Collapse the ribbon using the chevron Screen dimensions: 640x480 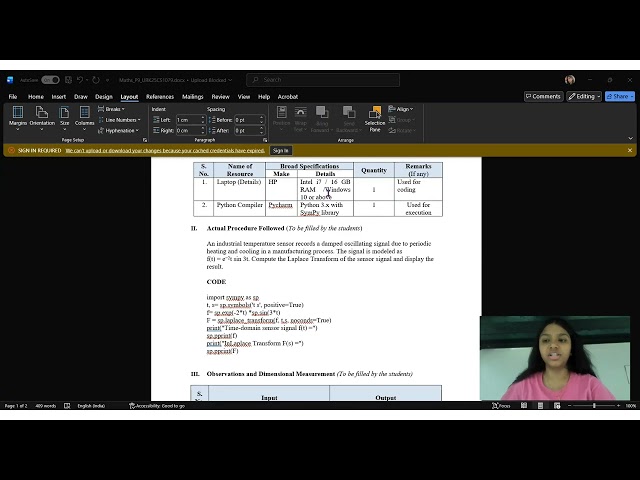point(630,138)
